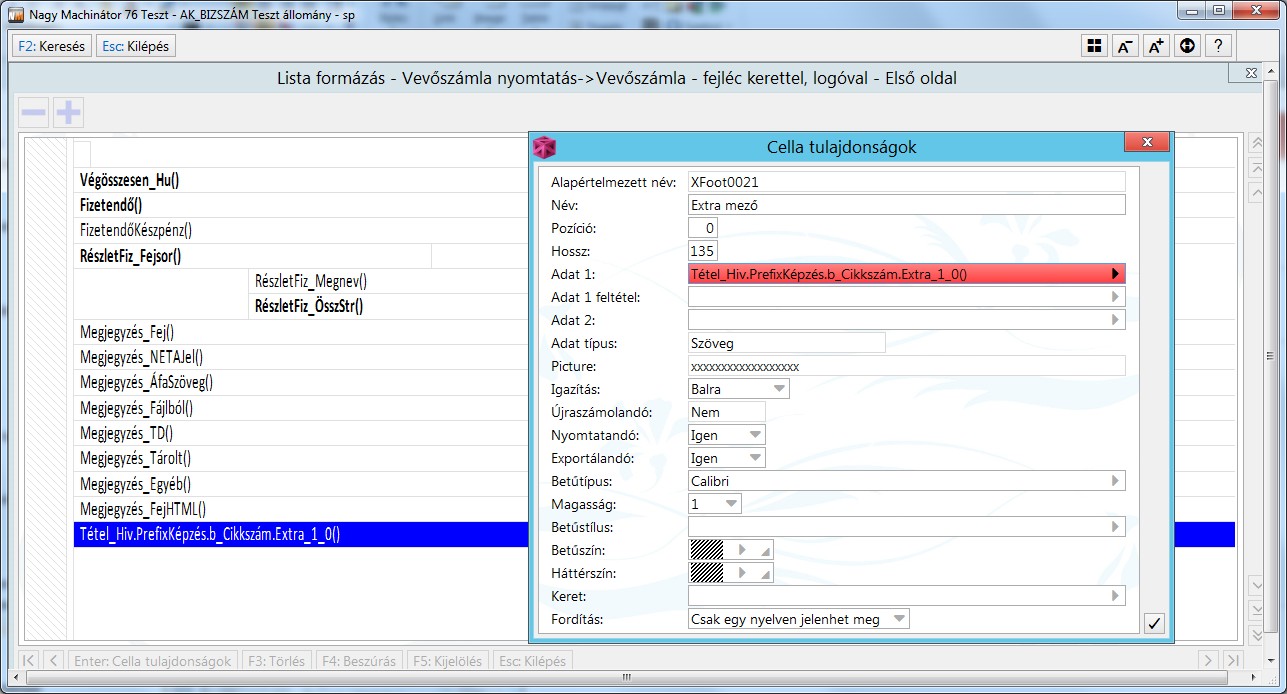Open the Fordítás language dropdown
The width and height of the screenshot is (1287, 694).
click(x=898, y=619)
